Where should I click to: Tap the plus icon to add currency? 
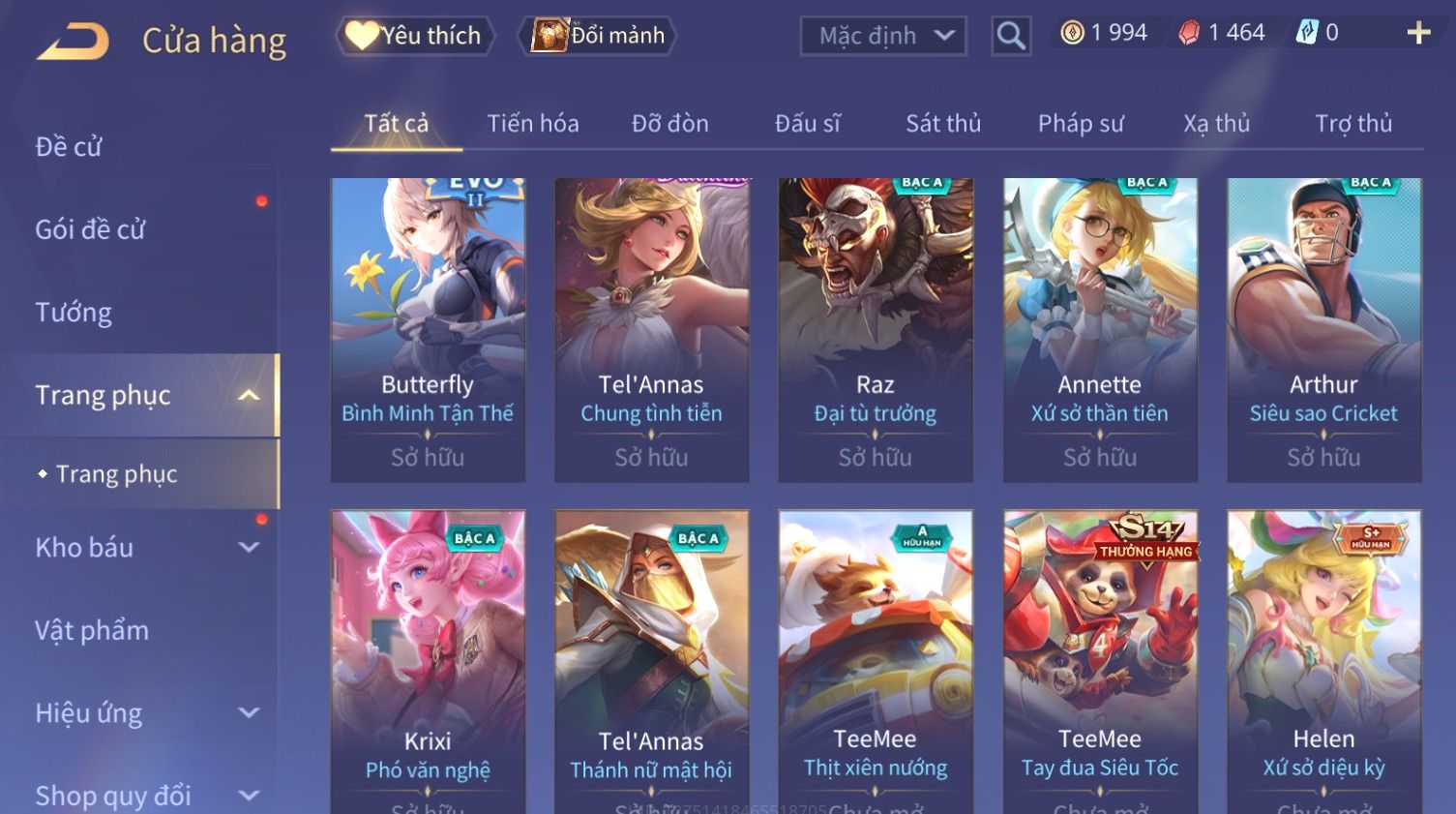tap(1418, 34)
